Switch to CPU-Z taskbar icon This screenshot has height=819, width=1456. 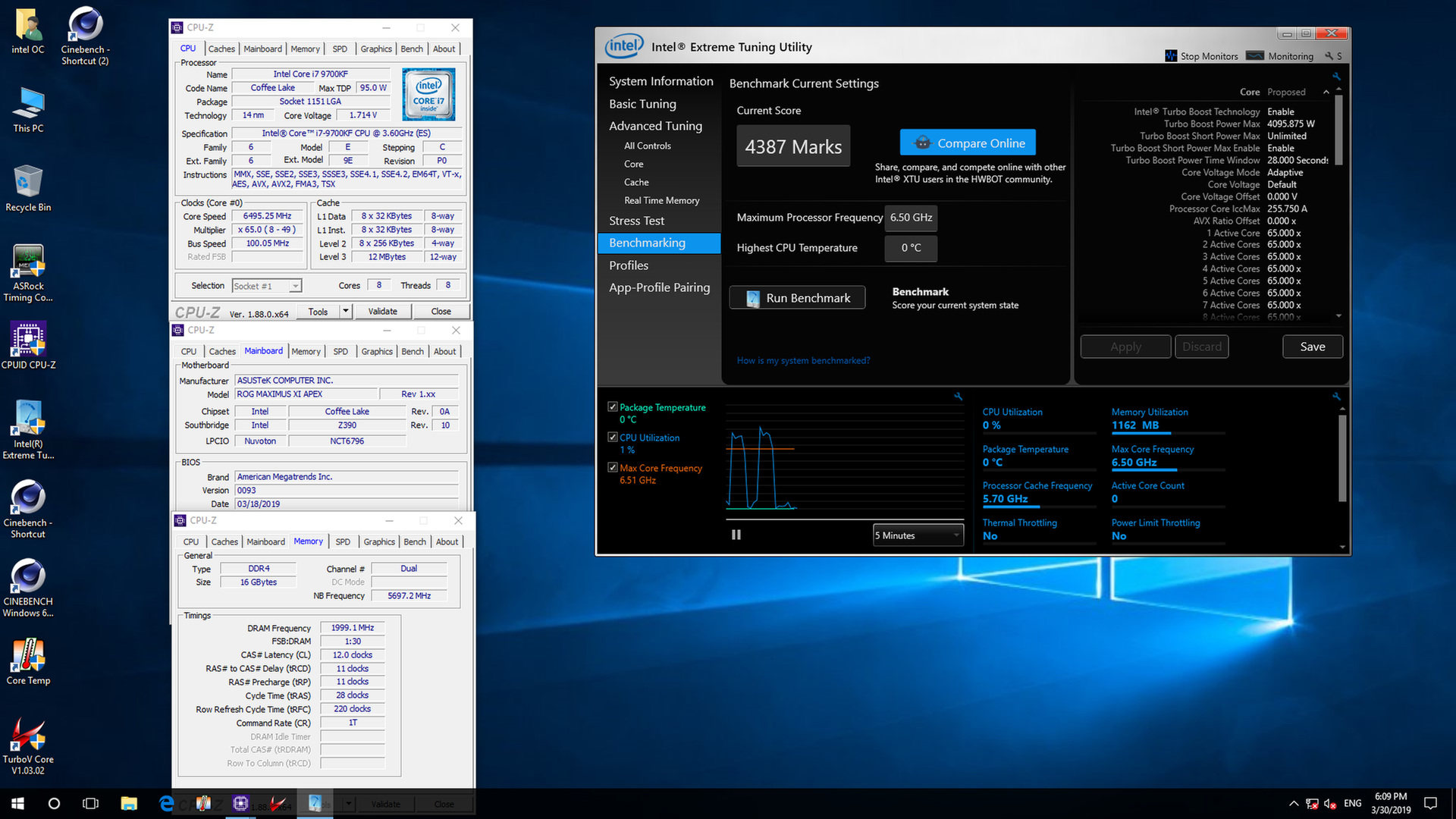[240, 804]
